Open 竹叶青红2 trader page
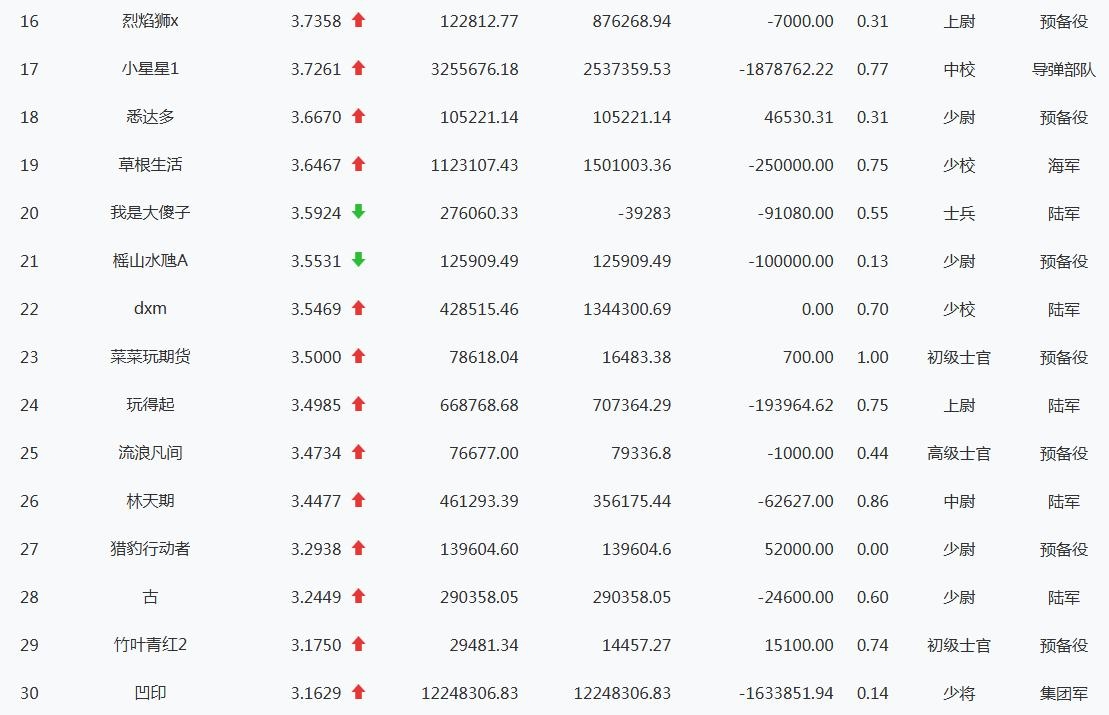 point(150,645)
